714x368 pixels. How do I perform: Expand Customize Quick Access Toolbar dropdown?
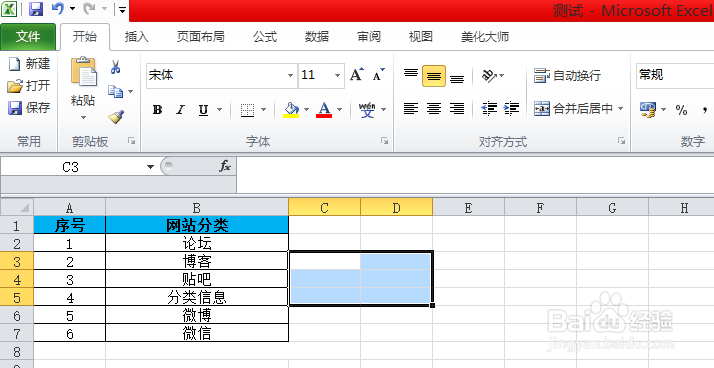[x=122, y=9]
